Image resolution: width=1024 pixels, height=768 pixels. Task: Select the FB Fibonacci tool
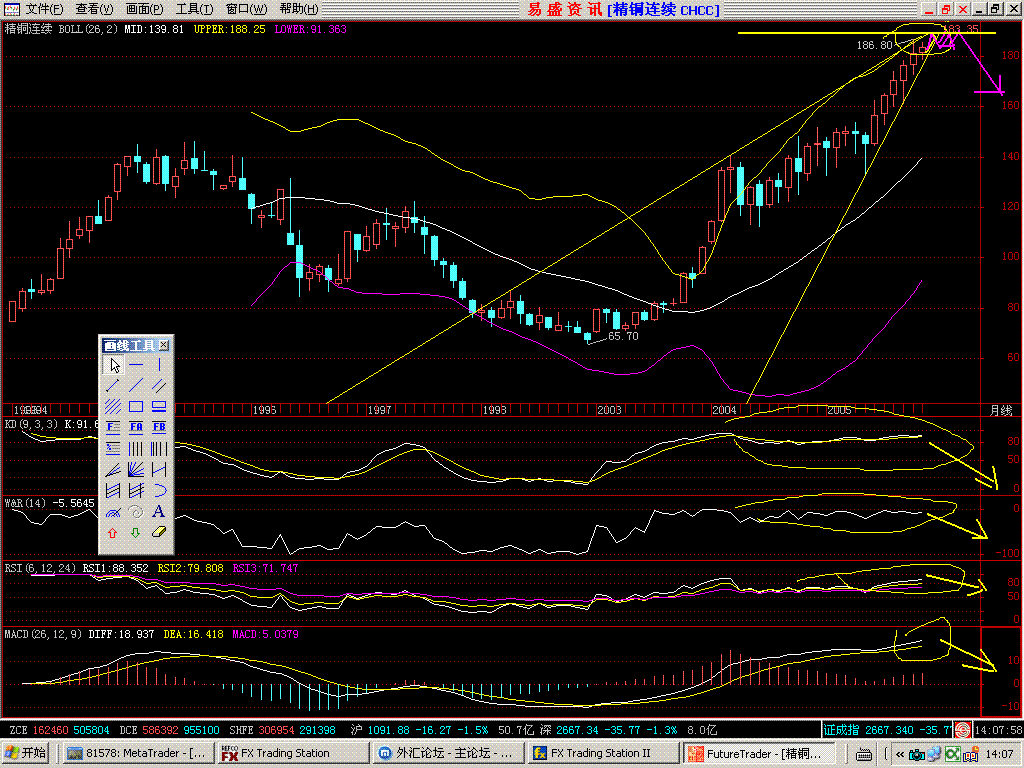(x=159, y=427)
